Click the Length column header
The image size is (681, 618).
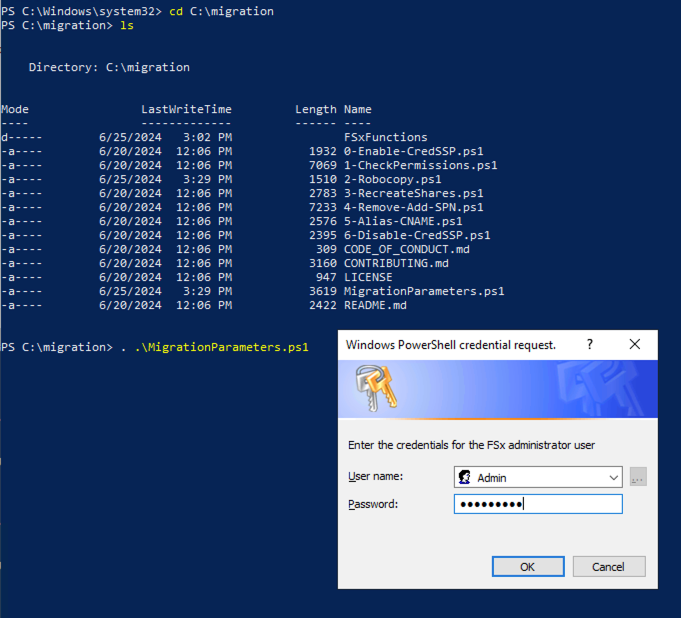(x=316, y=109)
